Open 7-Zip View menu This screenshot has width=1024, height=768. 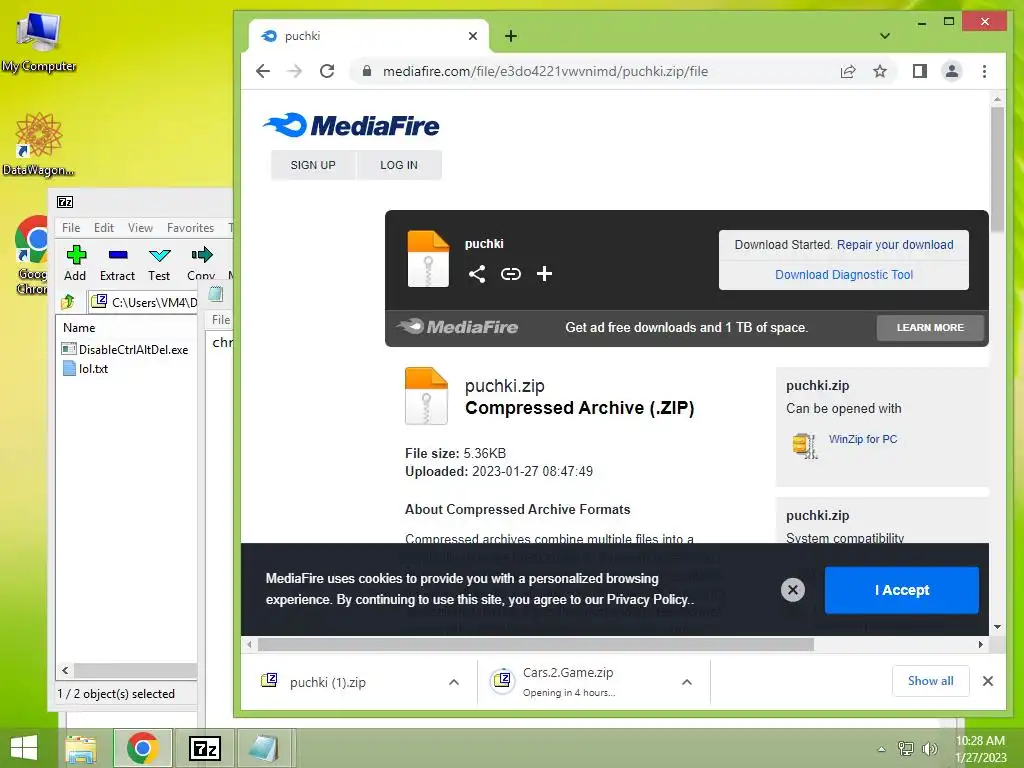click(140, 228)
